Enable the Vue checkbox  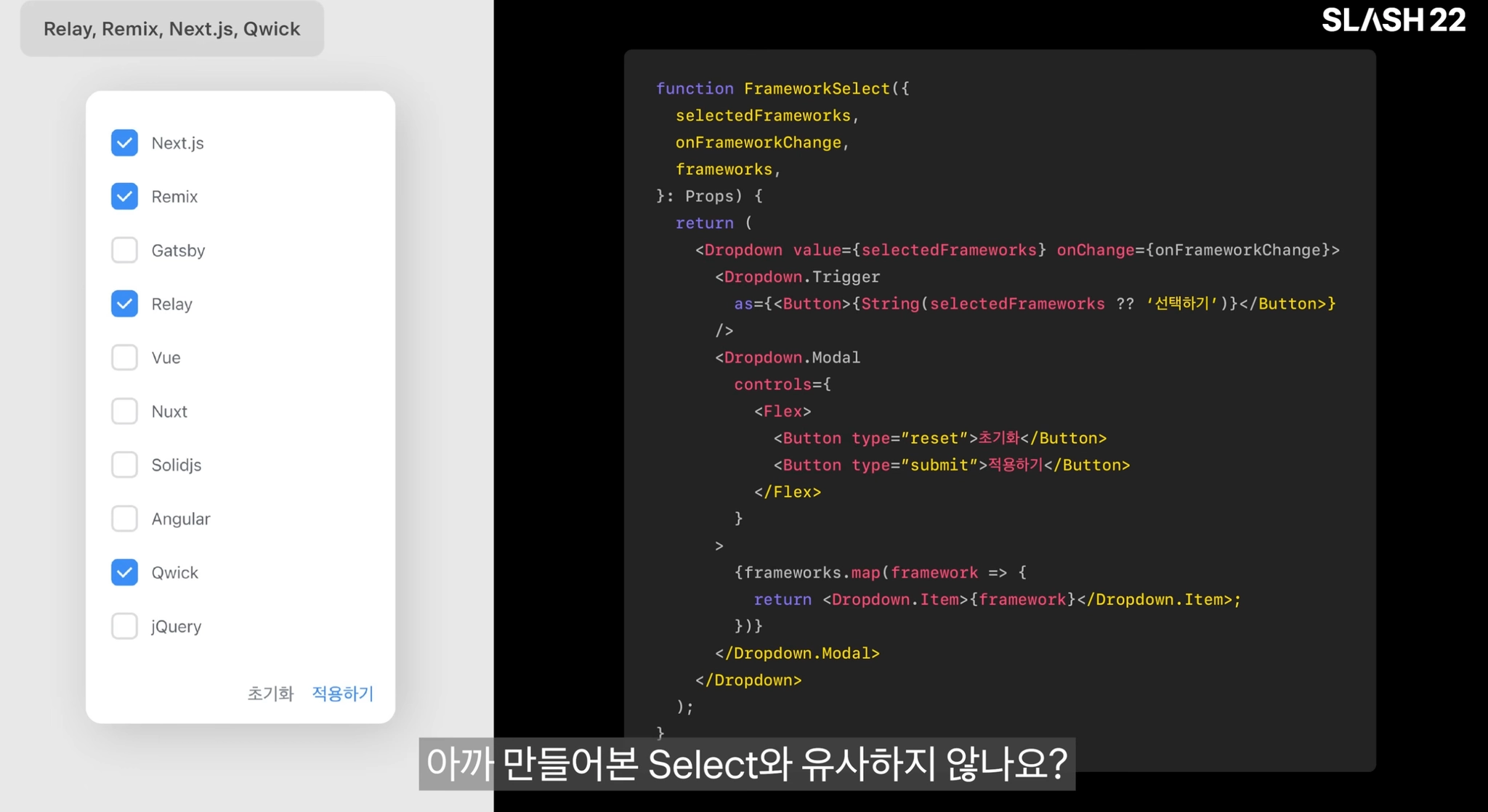pos(124,358)
